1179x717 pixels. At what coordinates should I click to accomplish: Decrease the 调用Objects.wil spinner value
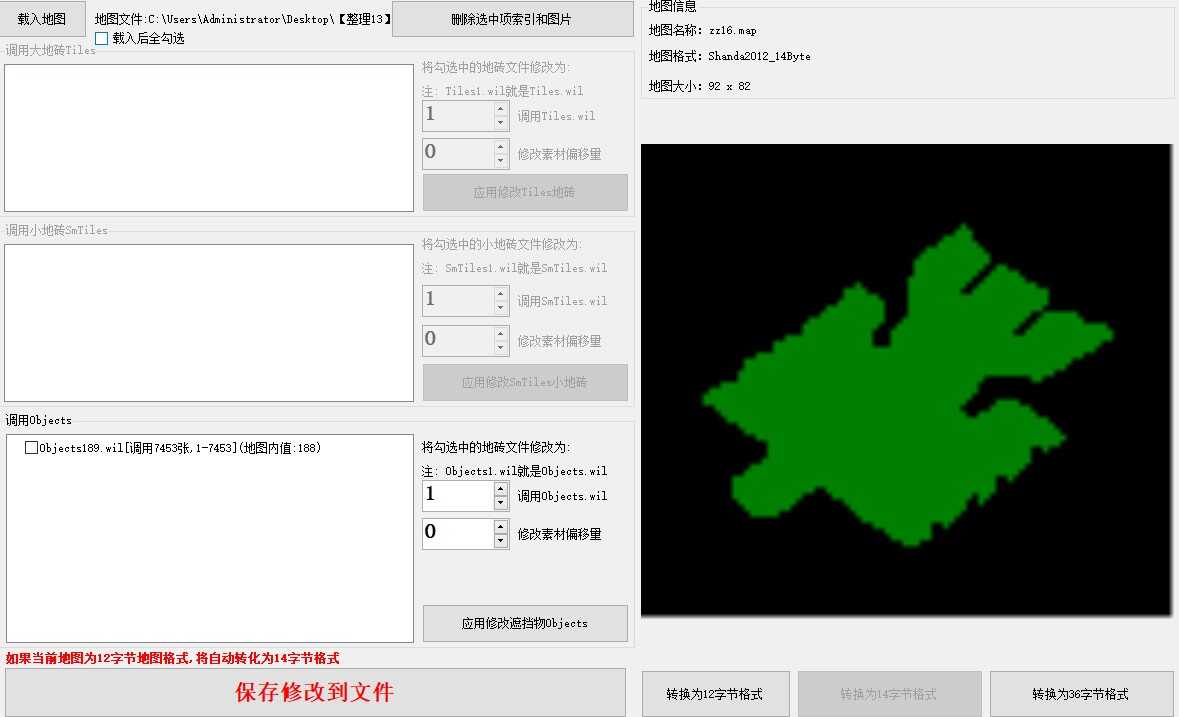501,503
